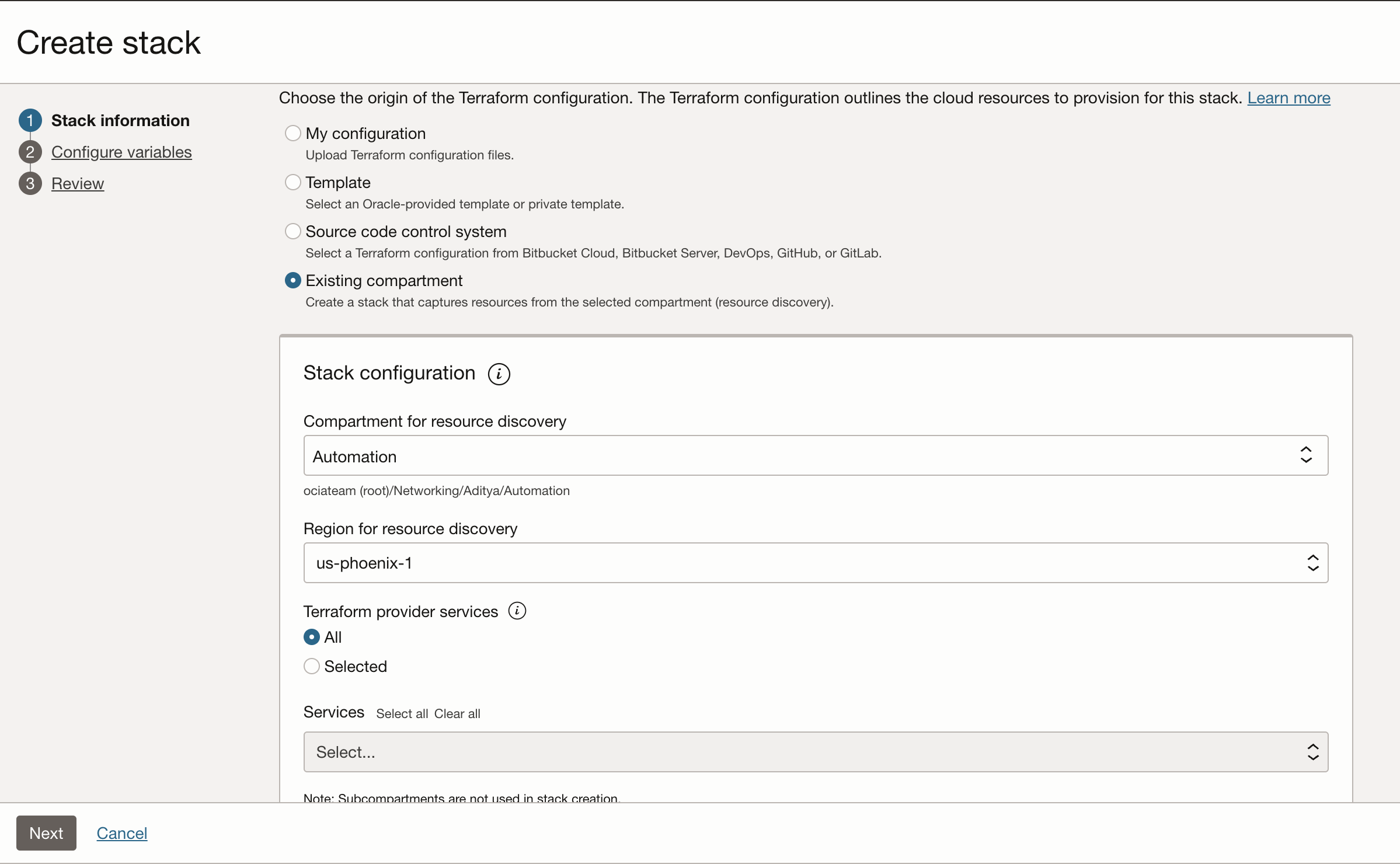Choose All Terraform provider services
The width and height of the screenshot is (1400, 864).
(312, 637)
